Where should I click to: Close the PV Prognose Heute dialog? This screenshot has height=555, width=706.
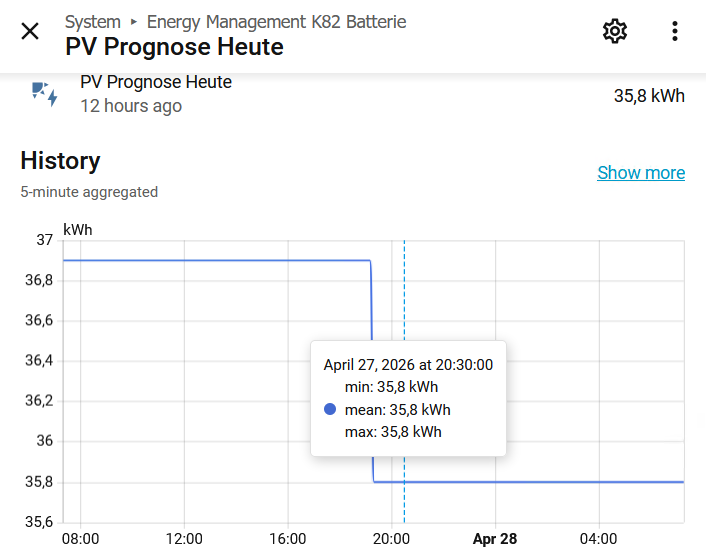coord(30,31)
